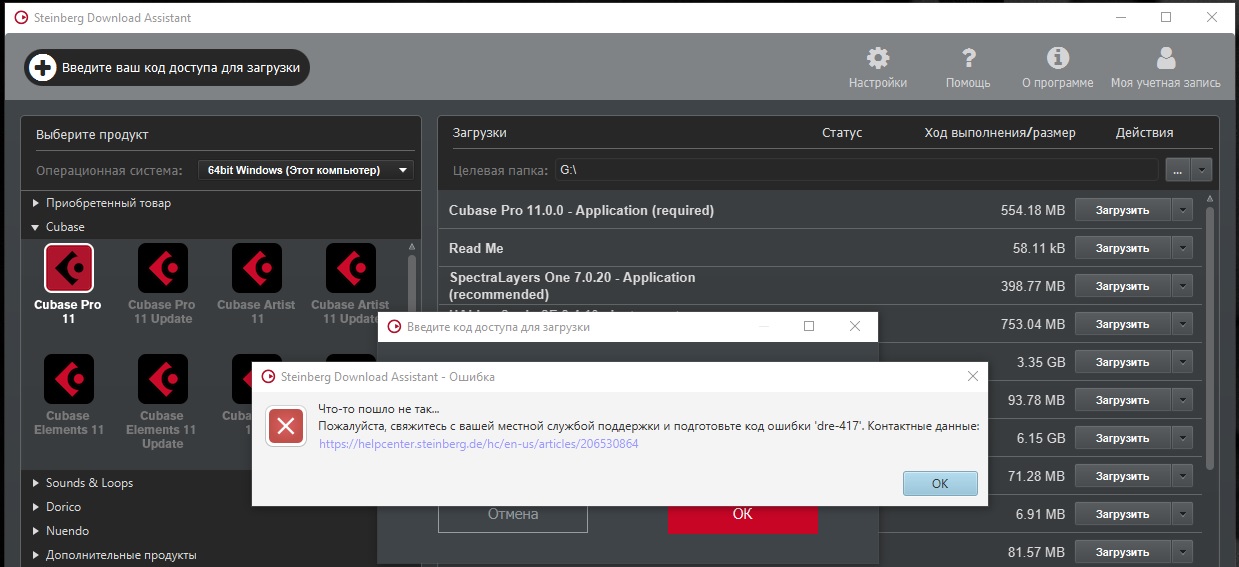Expand the Dorico category
The height and width of the screenshot is (567, 1239).
pos(37,507)
